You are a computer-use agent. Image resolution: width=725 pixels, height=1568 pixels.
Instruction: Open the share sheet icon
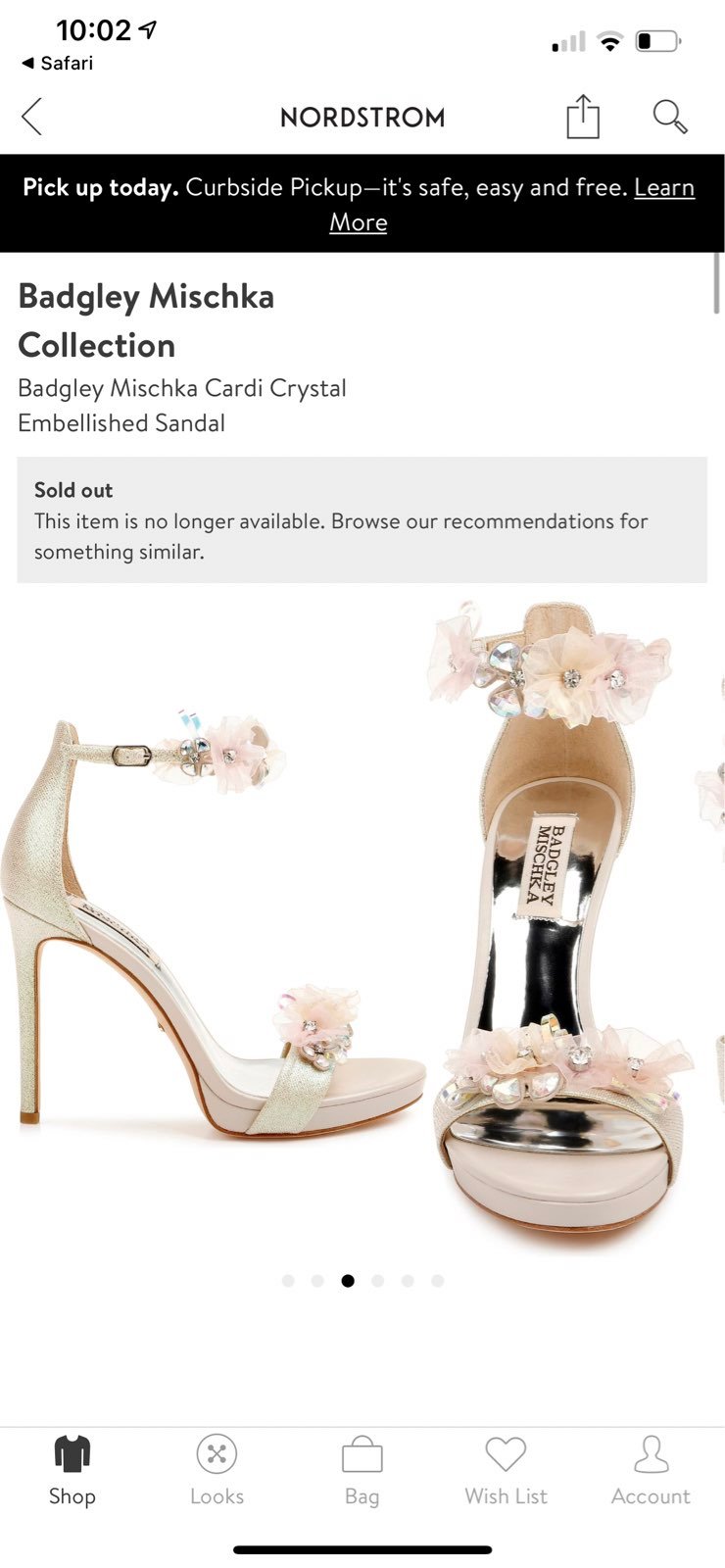[583, 117]
